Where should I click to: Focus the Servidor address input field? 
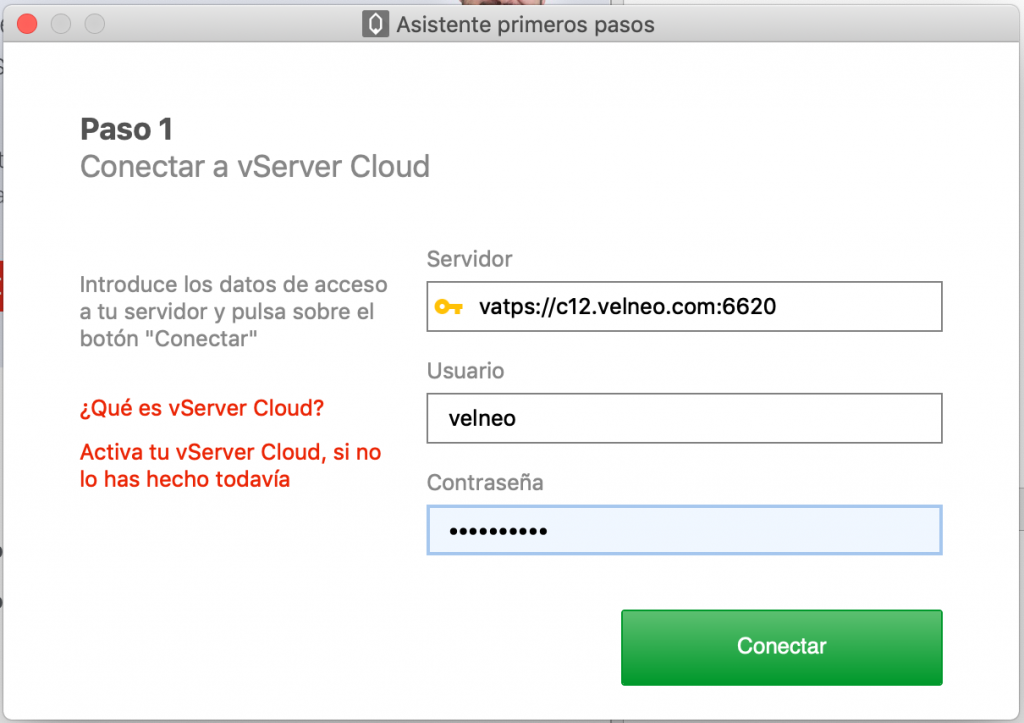684,306
